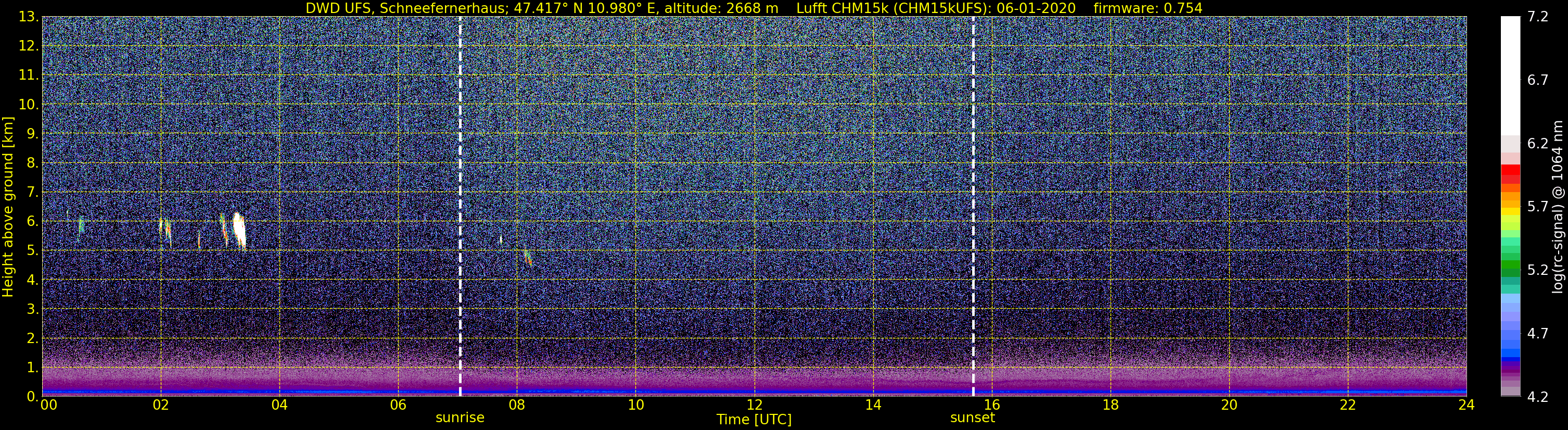Click the time axis tick '08'

[x=517, y=405]
